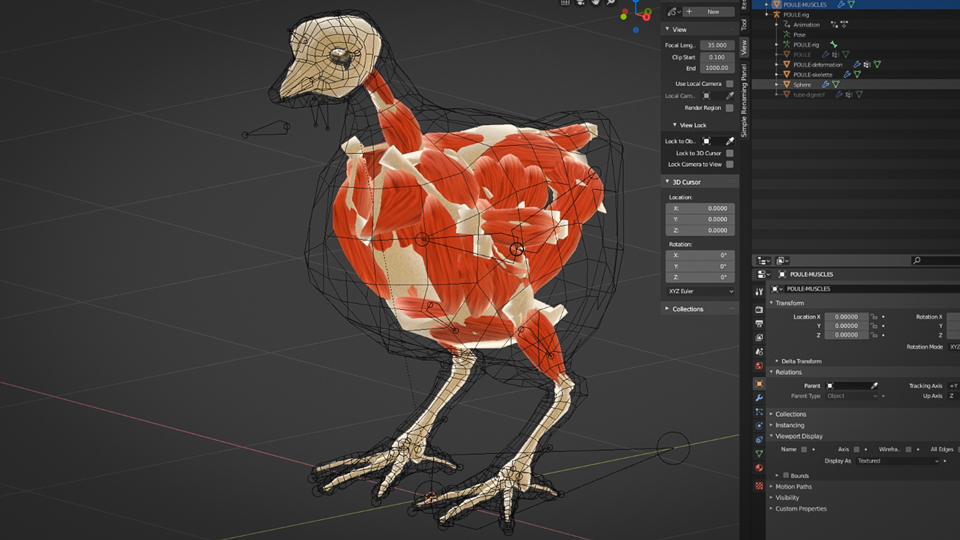Click the properties search field
The height and width of the screenshot is (540, 960).
point(935,261)
